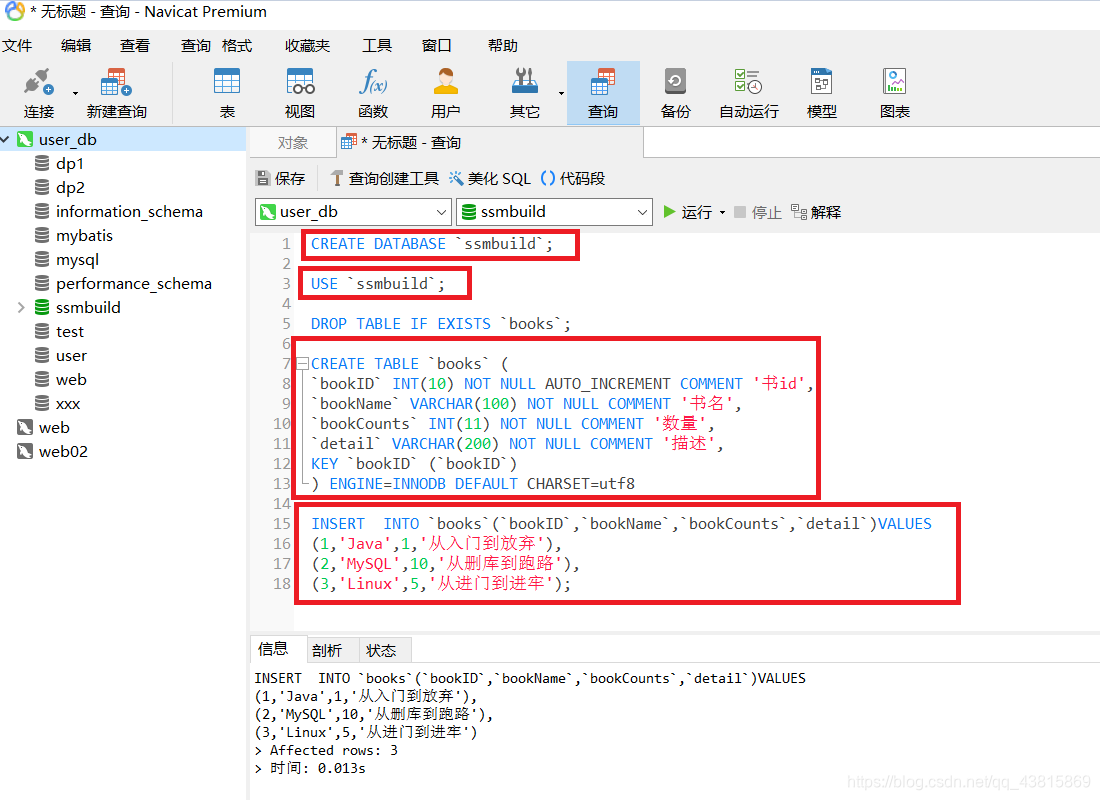This screenshot has height=800, width=1100.
Task: Select the dp1 database
Action: click(x=59, y=164)
